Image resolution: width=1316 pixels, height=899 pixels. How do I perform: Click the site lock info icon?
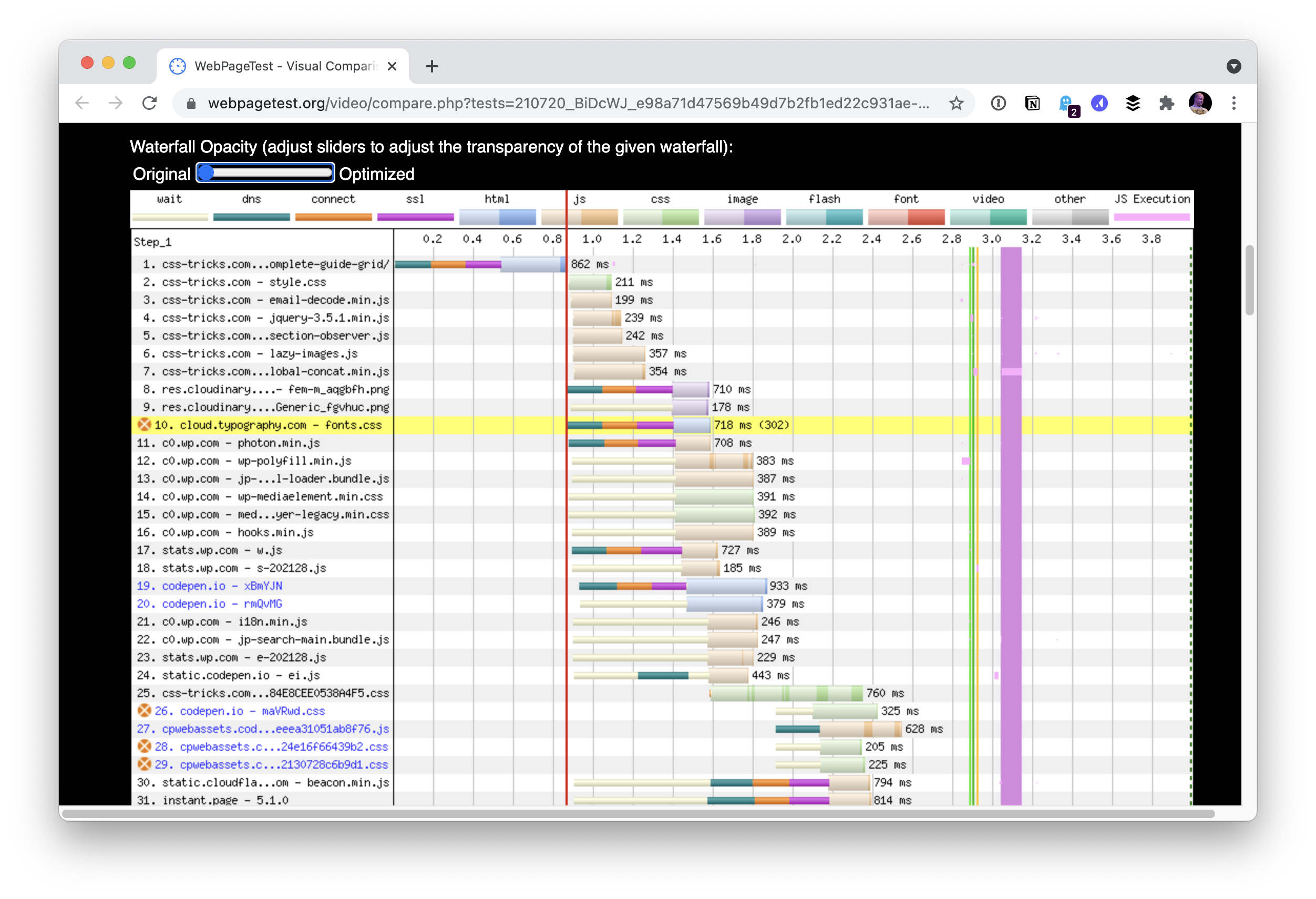point(191,103)
